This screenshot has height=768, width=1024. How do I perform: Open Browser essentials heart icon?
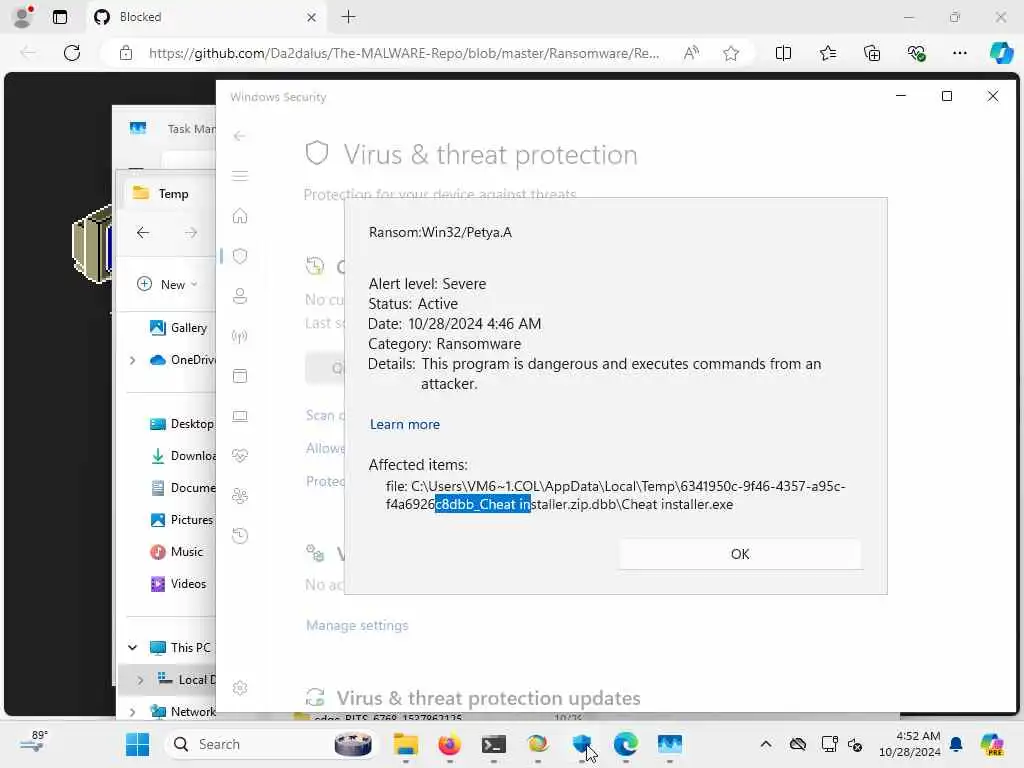tap(916, 53)
